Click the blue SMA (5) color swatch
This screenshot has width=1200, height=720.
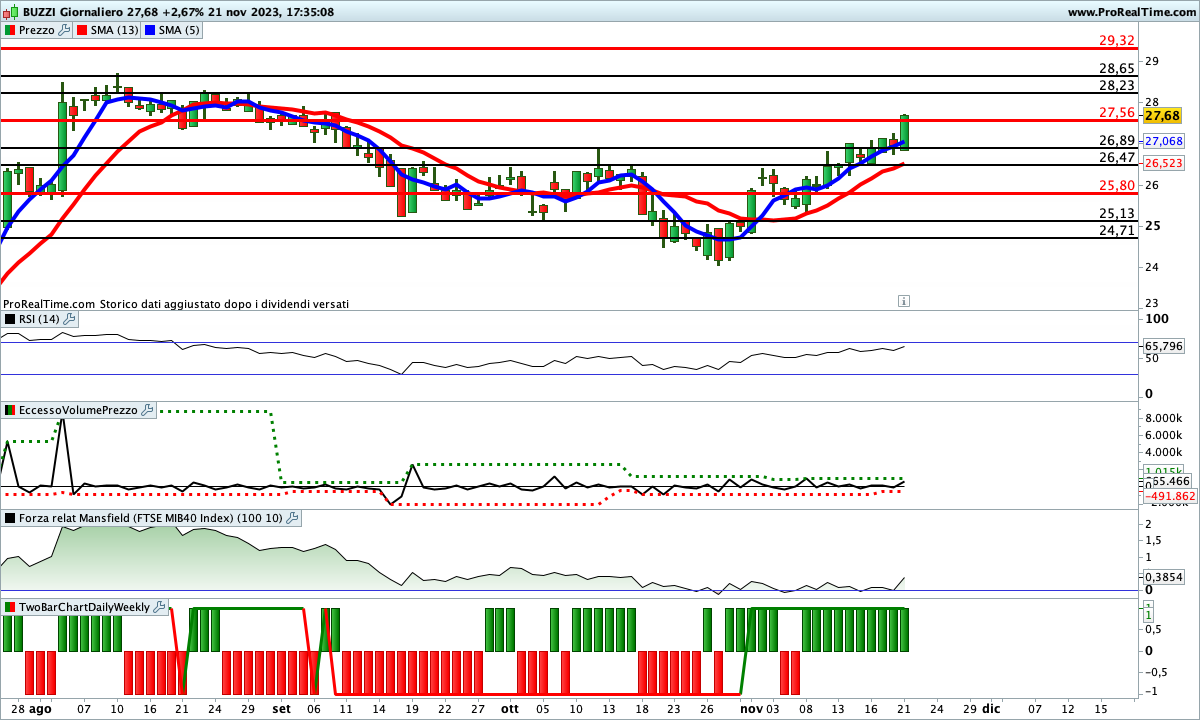point(151,30)
